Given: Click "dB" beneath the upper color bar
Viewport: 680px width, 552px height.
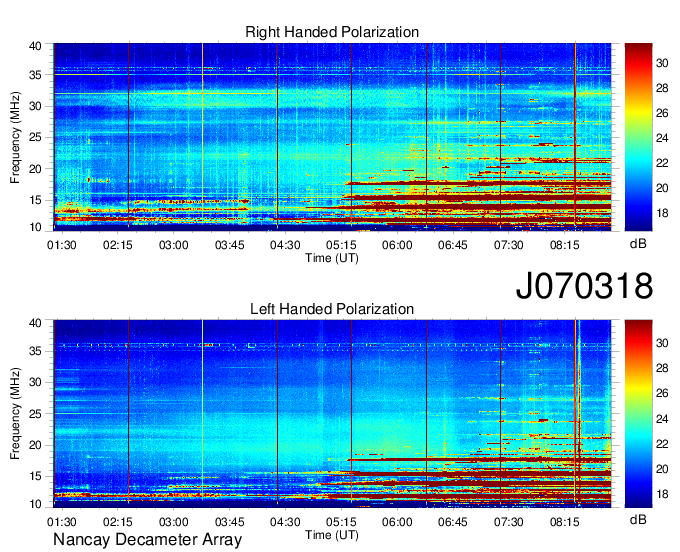Looking at the screenshot, I should [638, 244].
